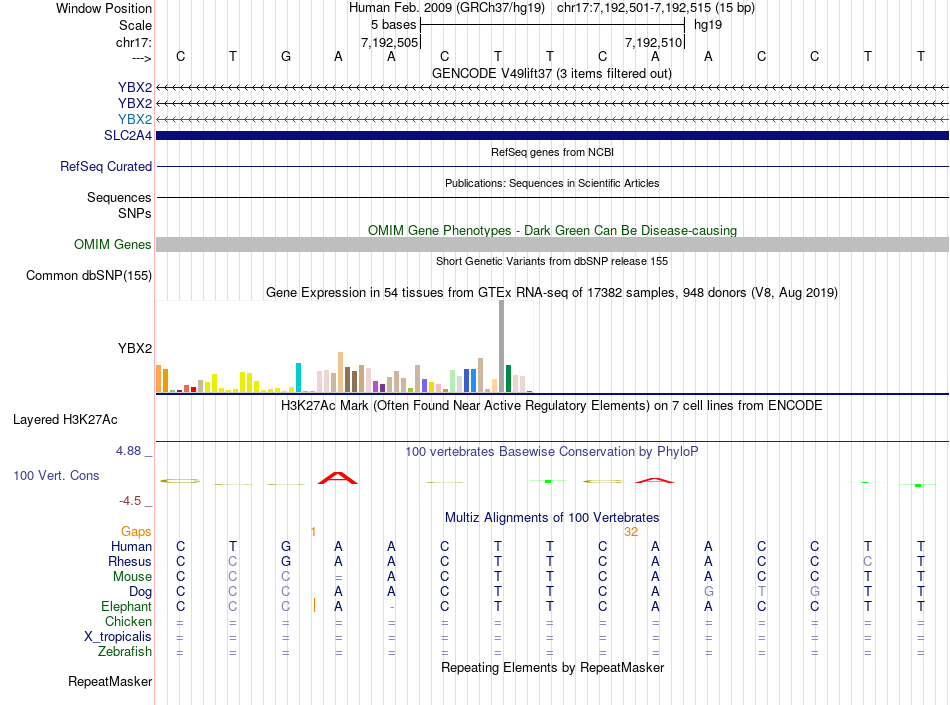Open Short Genetic Variants from dbSNP title
Screen dimensions: 950x705
(x=552, y=261)
